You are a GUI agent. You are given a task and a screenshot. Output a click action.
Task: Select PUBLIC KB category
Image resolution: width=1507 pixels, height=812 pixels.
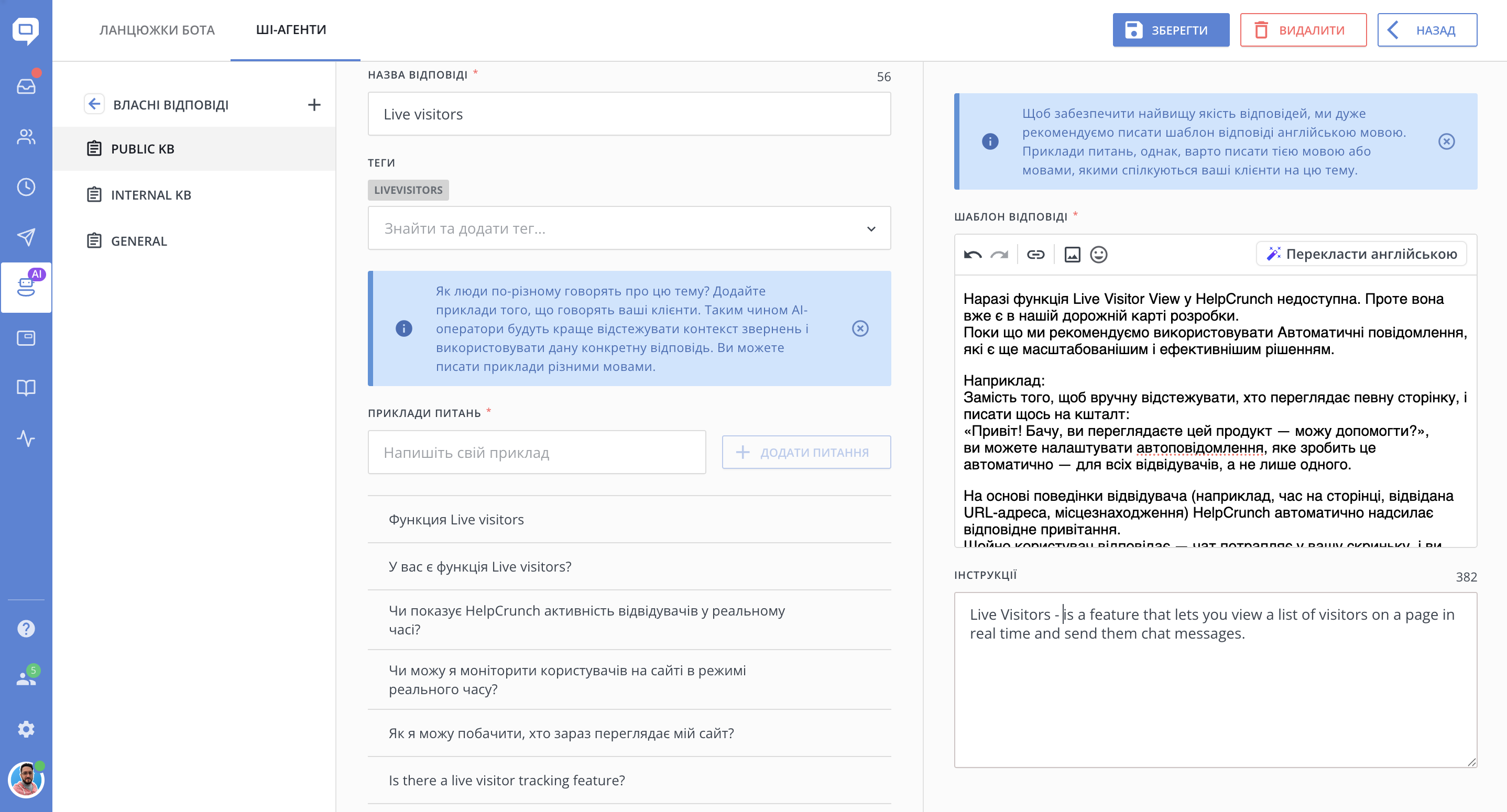pos(194,149)
